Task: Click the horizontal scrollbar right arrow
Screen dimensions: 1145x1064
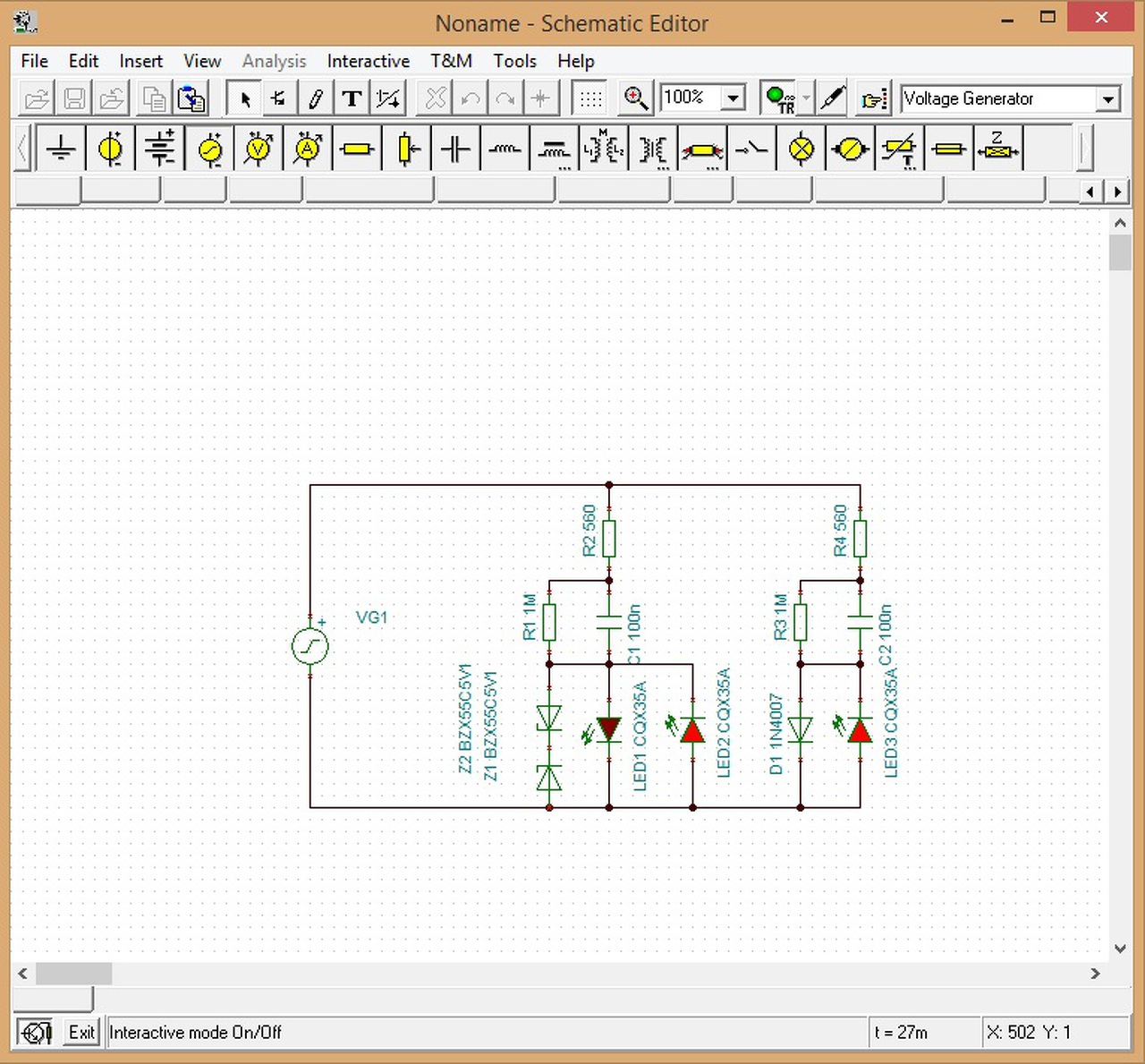Action: (1095, 974)
